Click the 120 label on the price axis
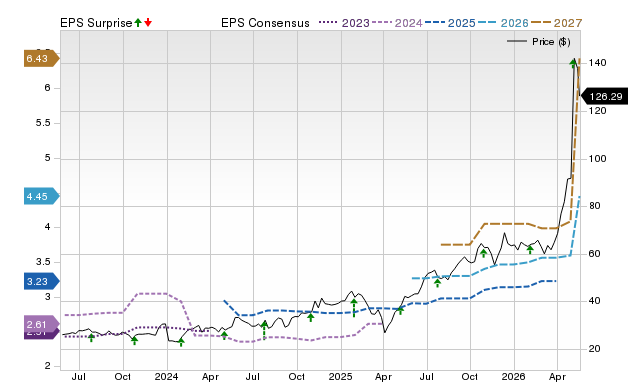 598,111
